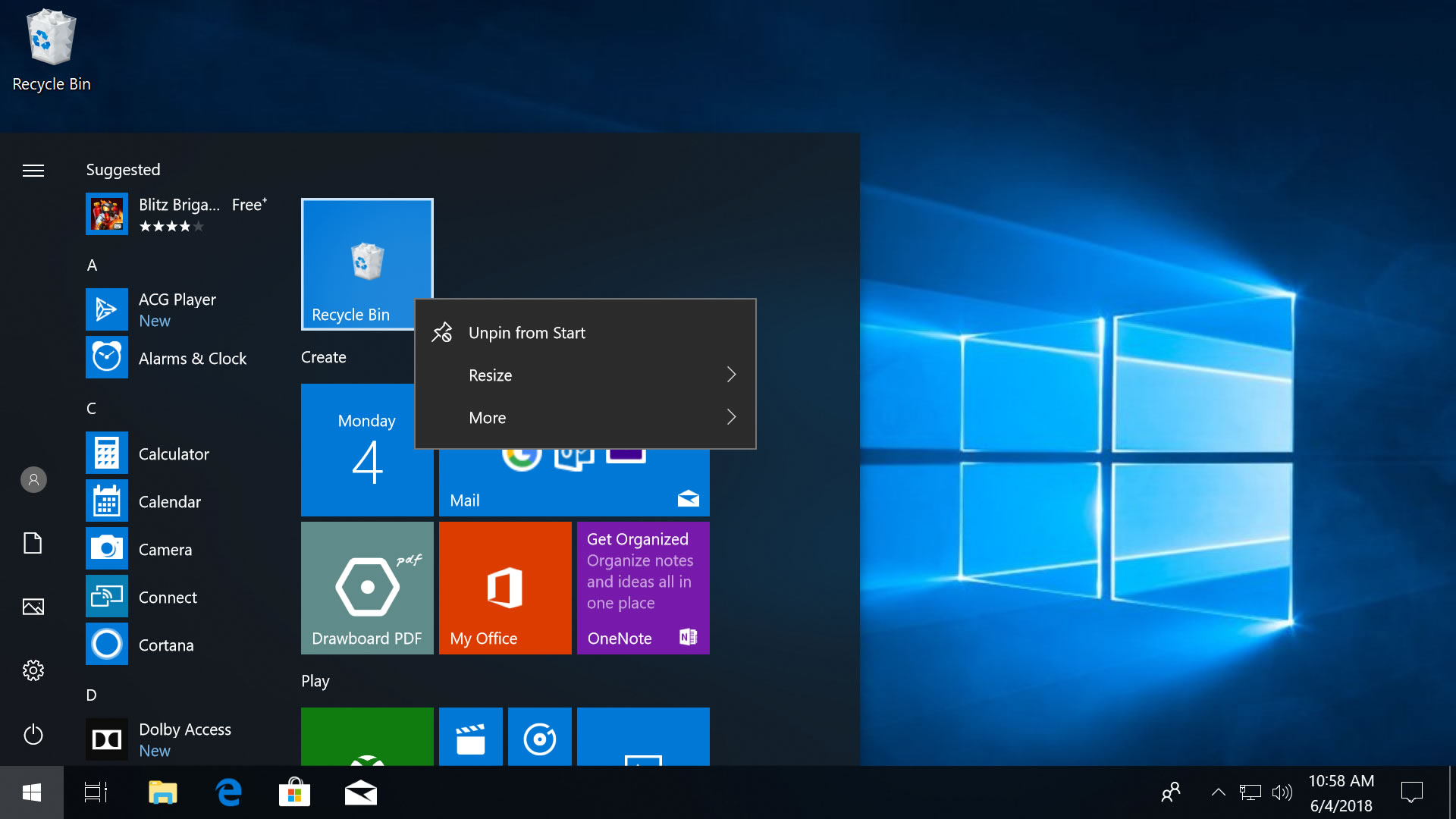Open the Camera app
The image size is (1456, 819).
(x=165, y=549)
